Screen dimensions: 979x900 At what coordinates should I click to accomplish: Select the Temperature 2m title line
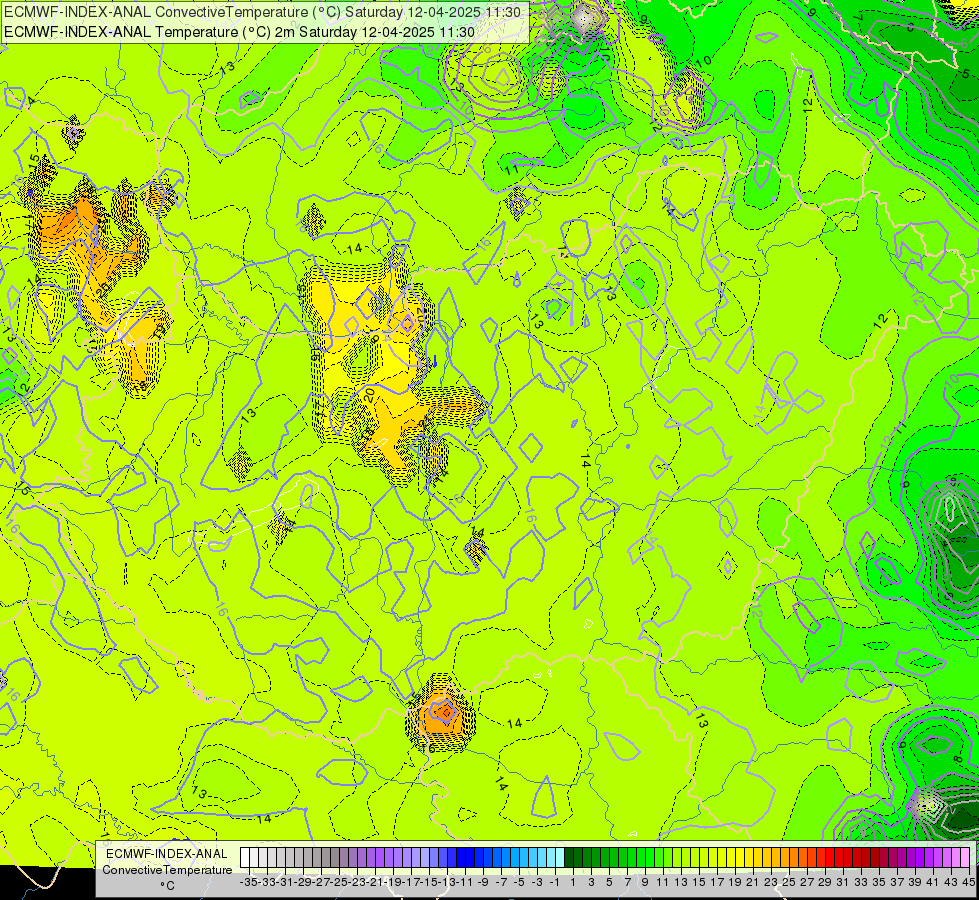(x=240, y=32)
